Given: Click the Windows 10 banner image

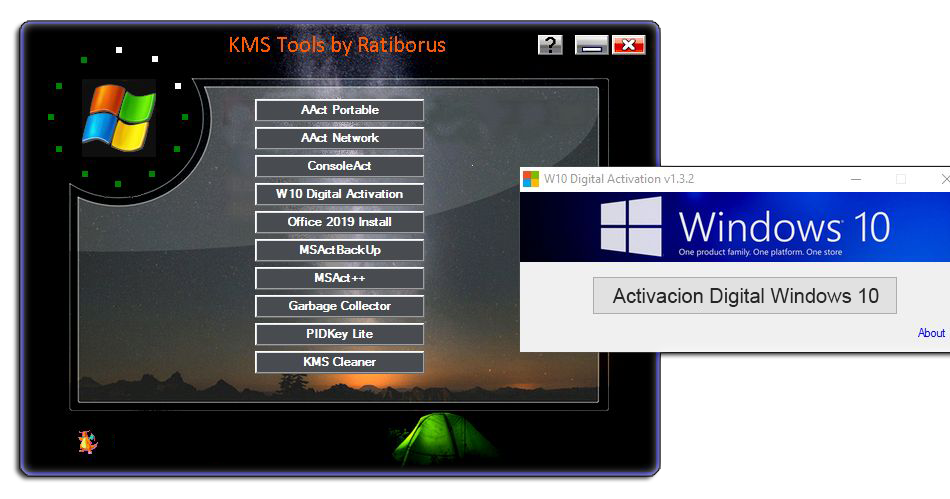Looking at the screenshot, I should click(735, 227).
